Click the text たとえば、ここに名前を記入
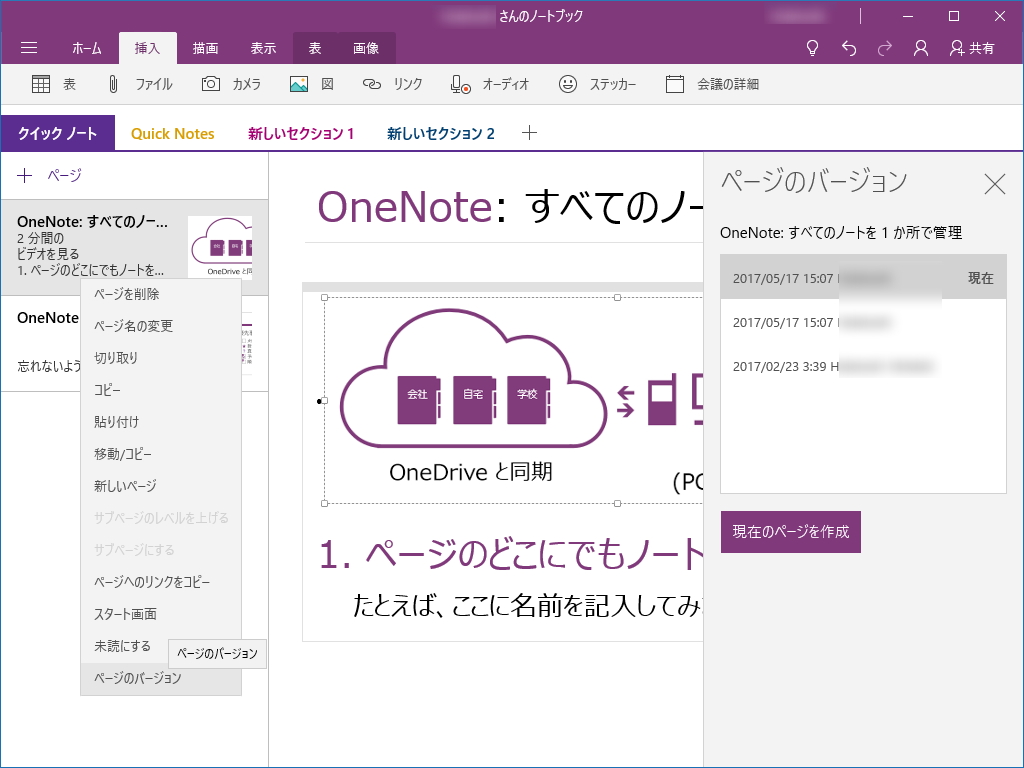Screen dimensions: 1024x768 (x=528, y=605)
